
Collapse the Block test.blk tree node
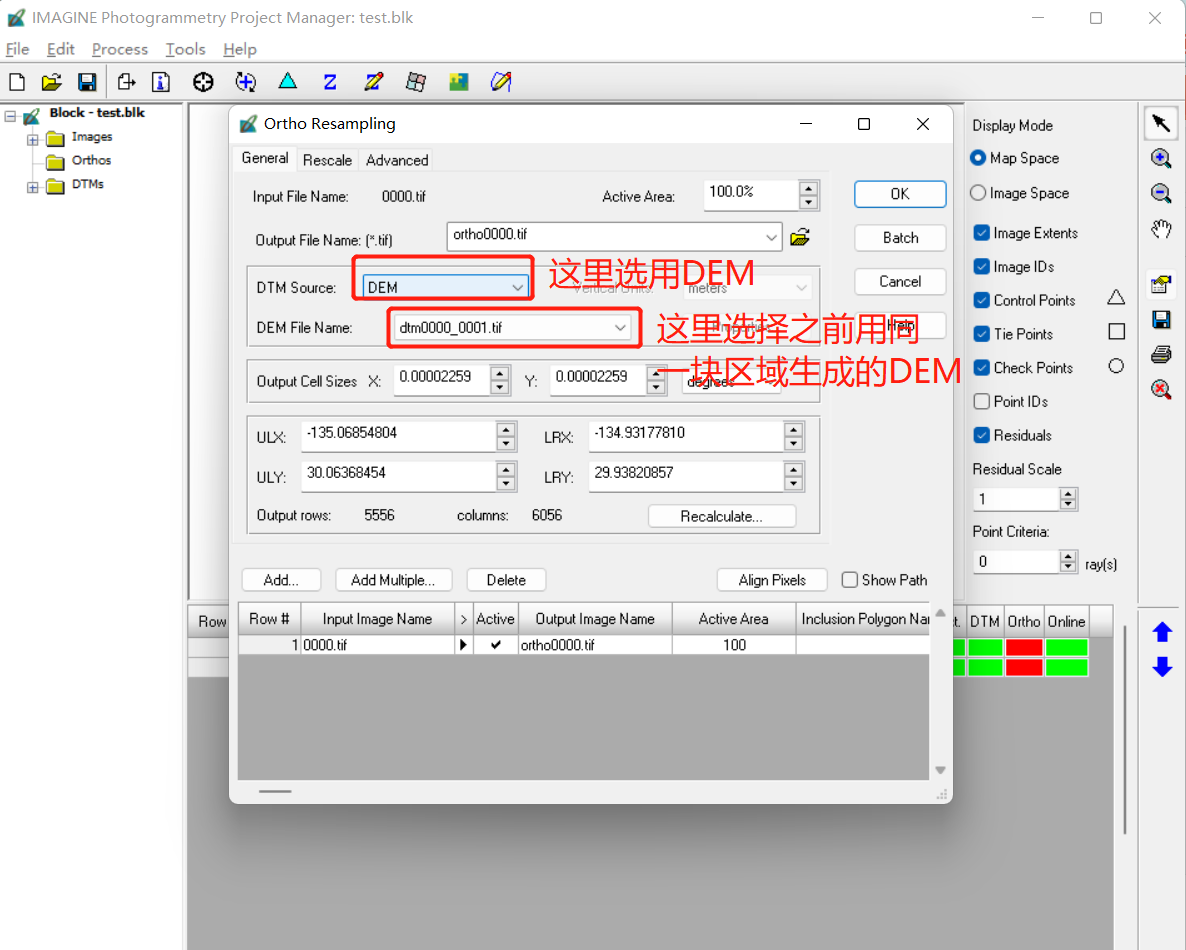pos(11,116)
